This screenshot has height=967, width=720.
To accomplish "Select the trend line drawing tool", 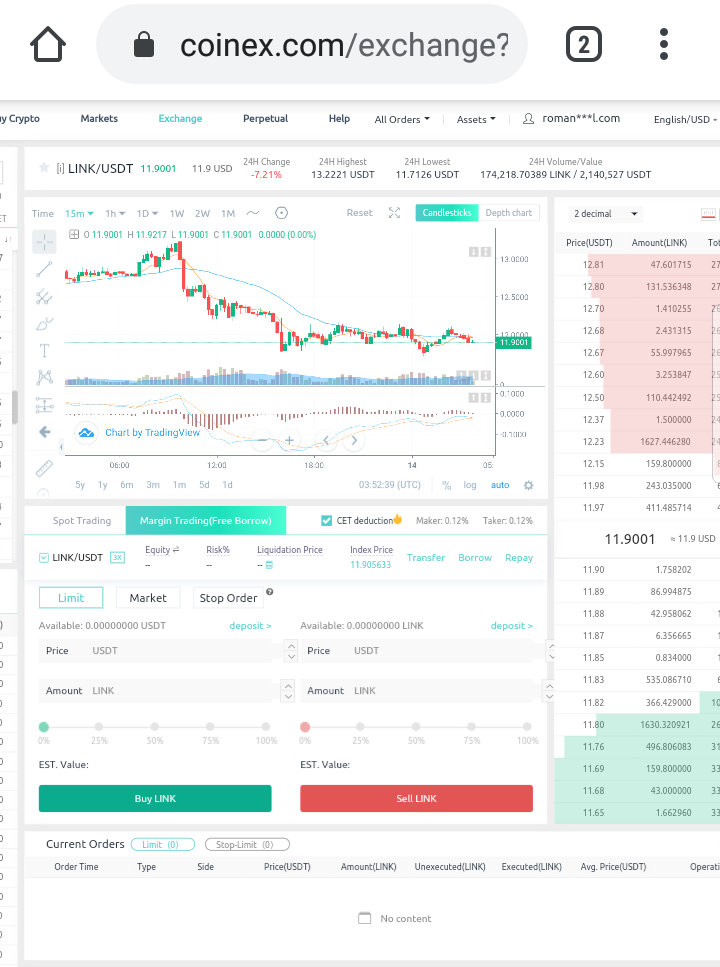I will (x=44, y=270).
